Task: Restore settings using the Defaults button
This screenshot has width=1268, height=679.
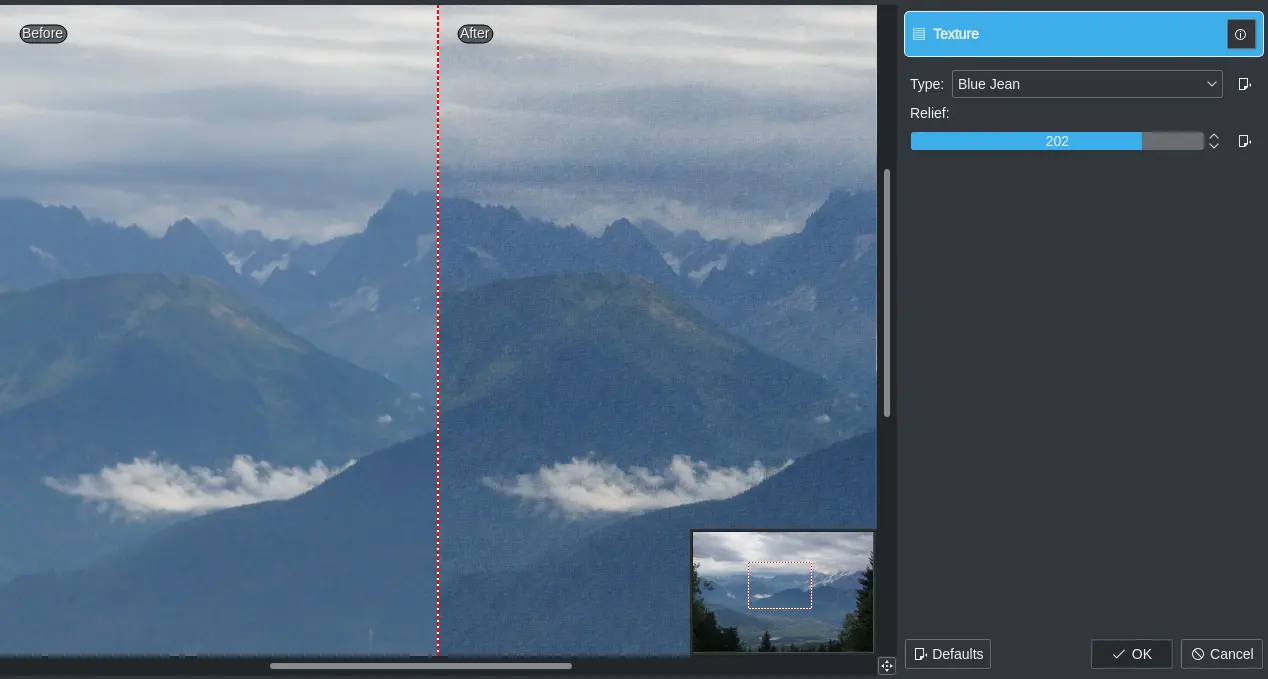Action: click(x=947, y=654)
